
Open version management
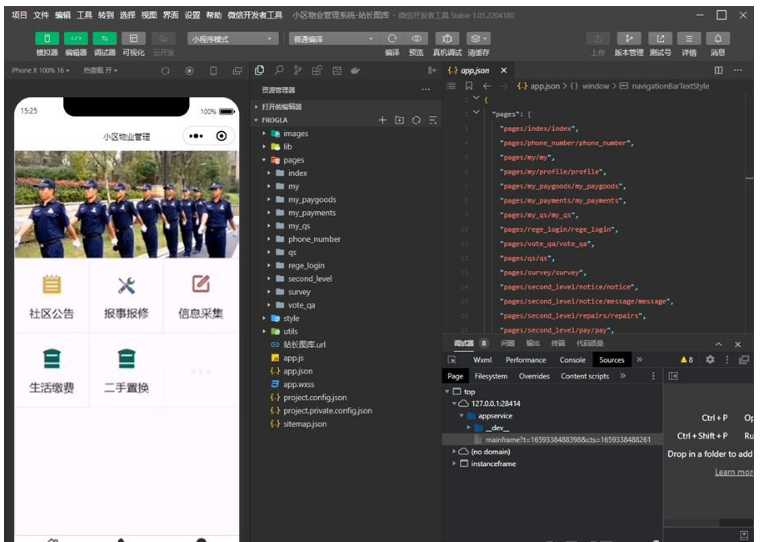[629, 39]
